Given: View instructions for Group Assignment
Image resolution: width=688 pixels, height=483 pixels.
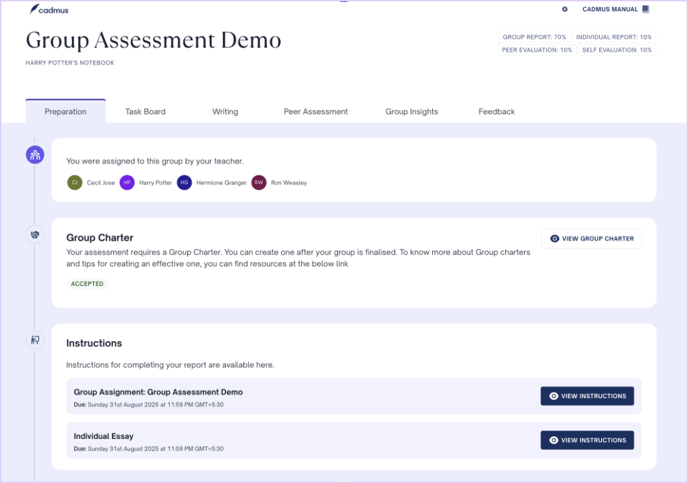Looking at the screenshot, I should coord(587,396).
